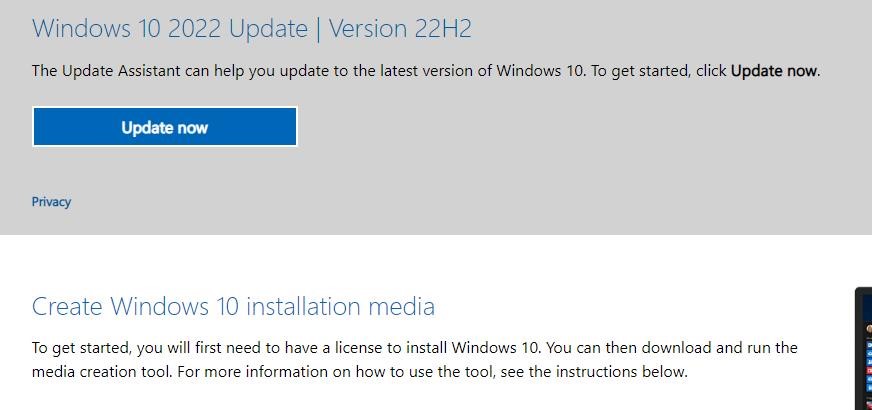Click the bold "Update now" text in sentence

(x=774, y=71)
